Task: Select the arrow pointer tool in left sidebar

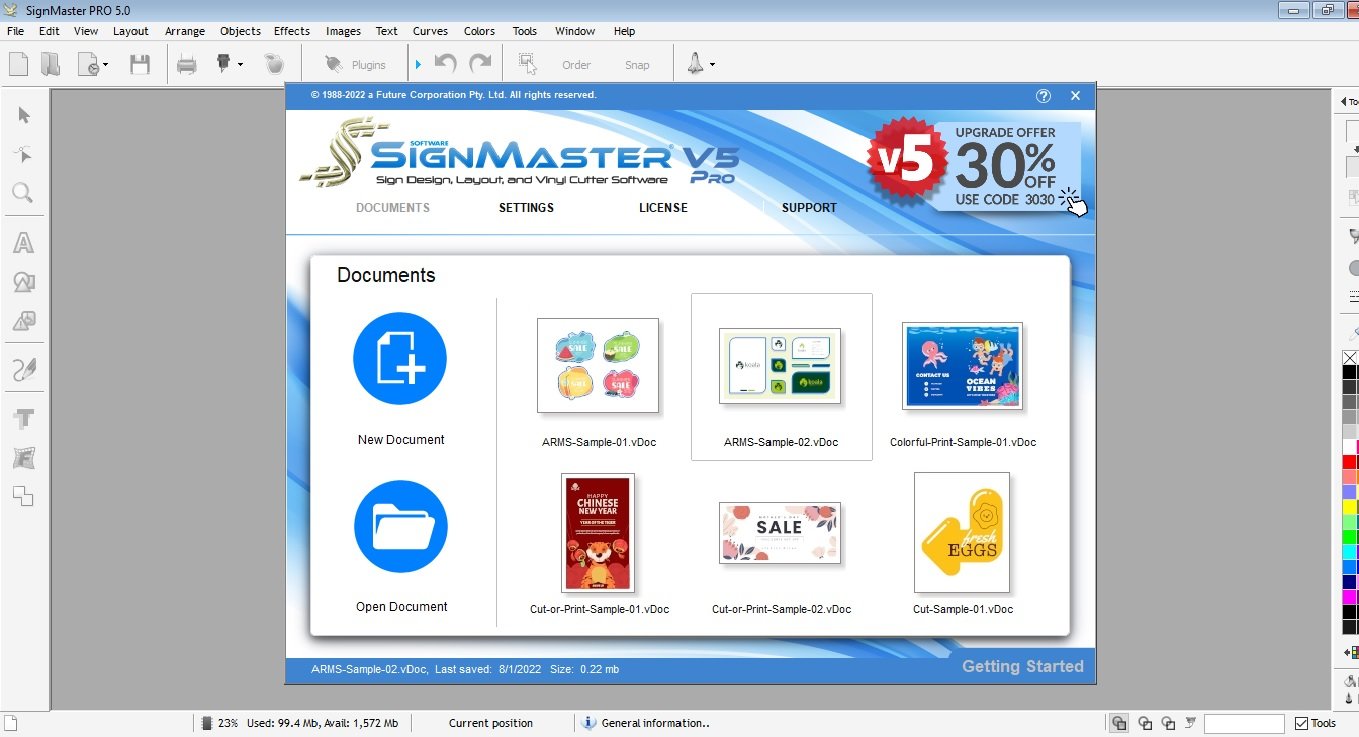Action: coord(24,116)
